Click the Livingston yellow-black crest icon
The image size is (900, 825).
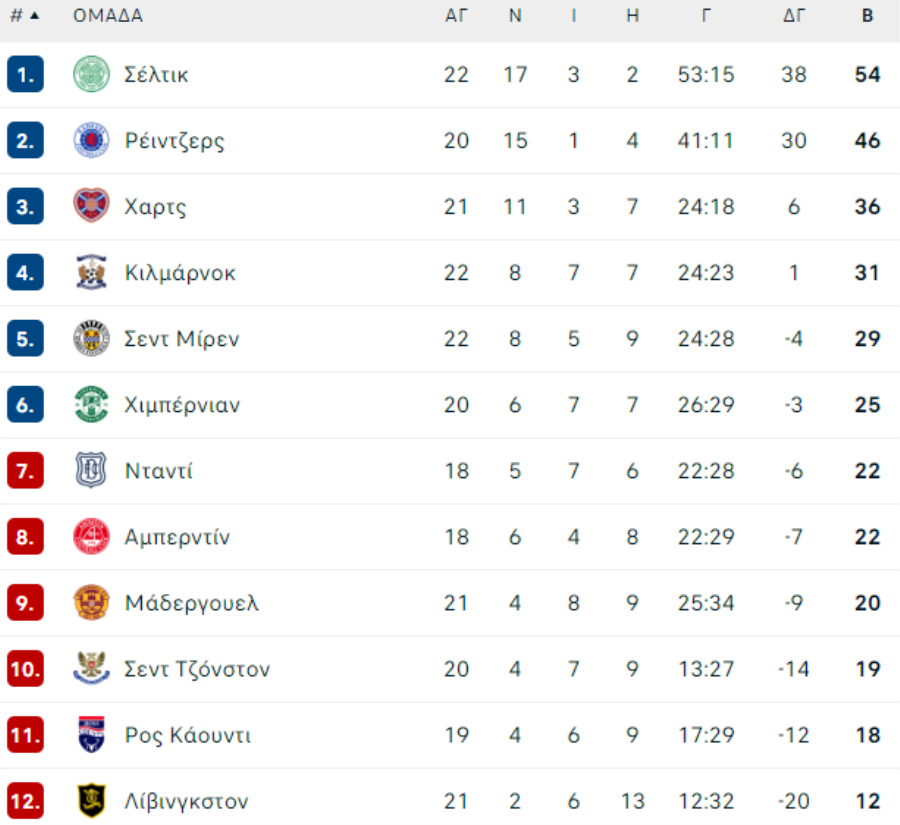click(x=91, y=800)
